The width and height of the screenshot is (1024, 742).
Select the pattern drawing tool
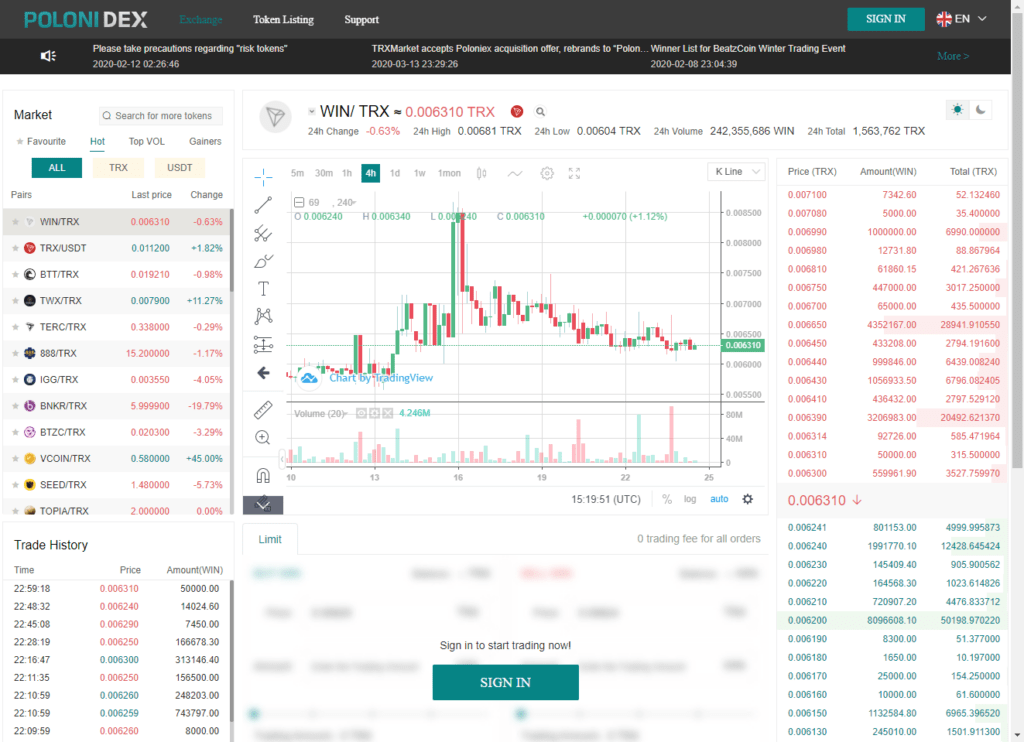coord(263,317)
